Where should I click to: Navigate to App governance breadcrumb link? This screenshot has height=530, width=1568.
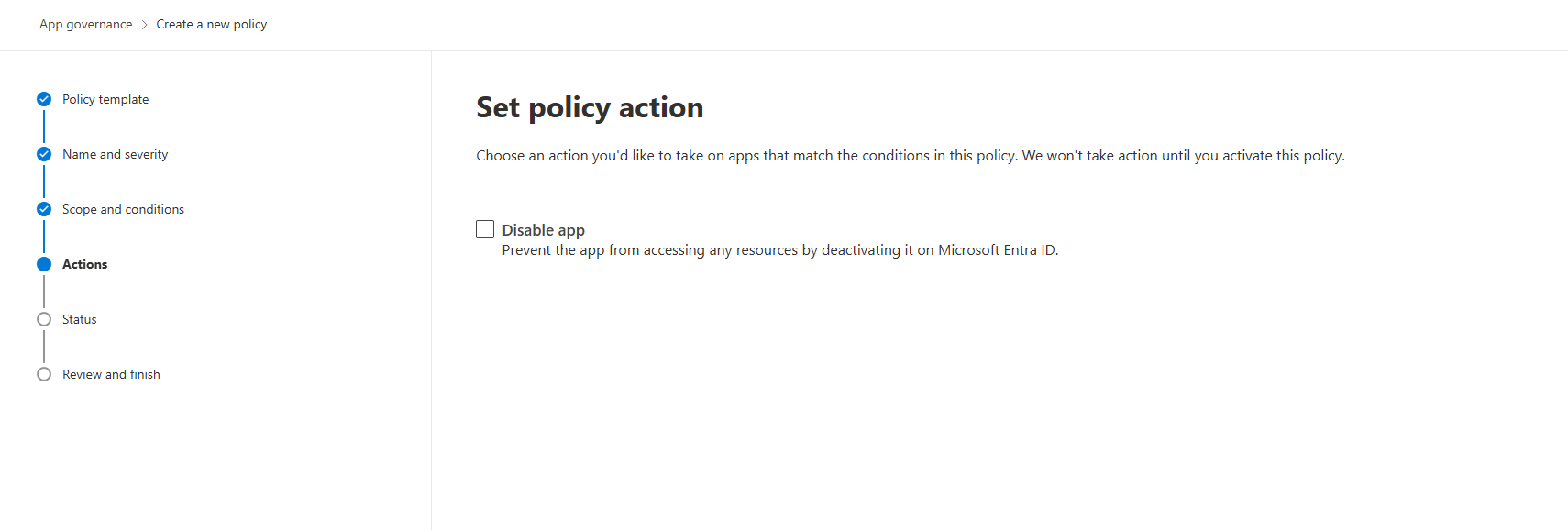pos(85,25)
